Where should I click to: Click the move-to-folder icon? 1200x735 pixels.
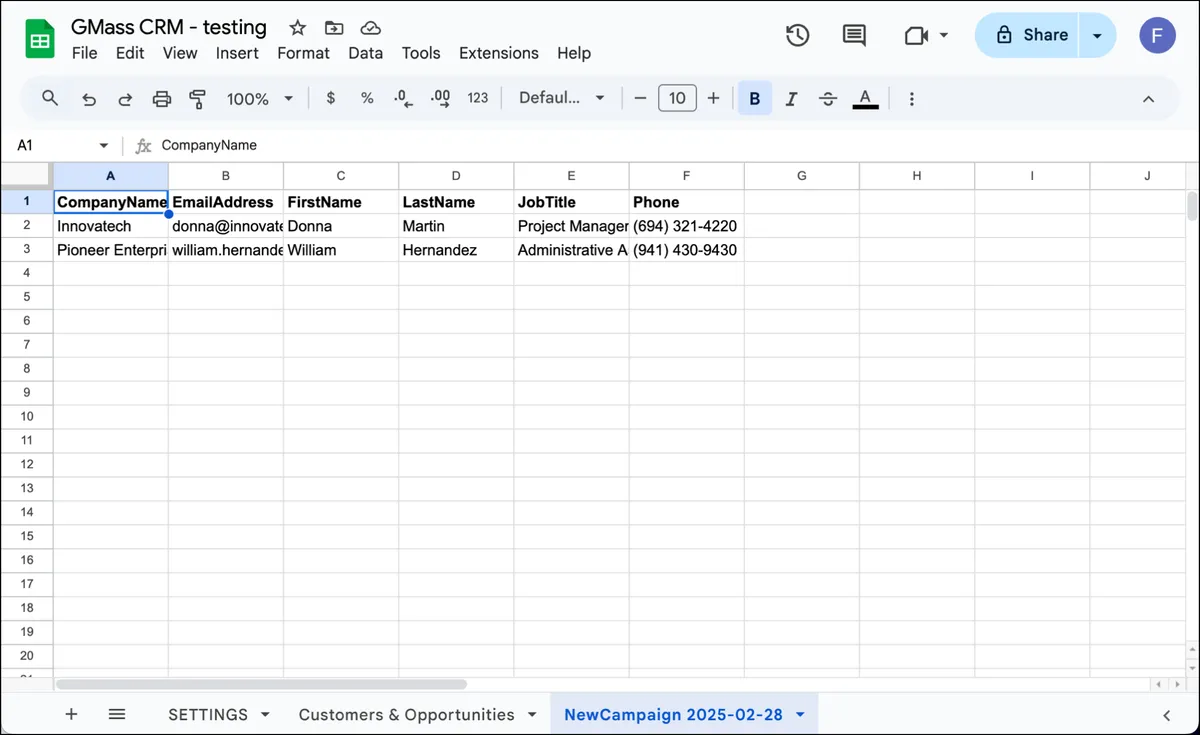tap(334, 28)
